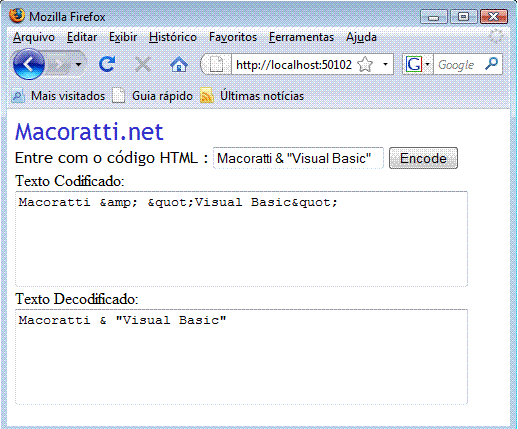The height and width of the screenshot is (429, 518).
Task: Click the Macoratti.net heading
Action: 89,131
